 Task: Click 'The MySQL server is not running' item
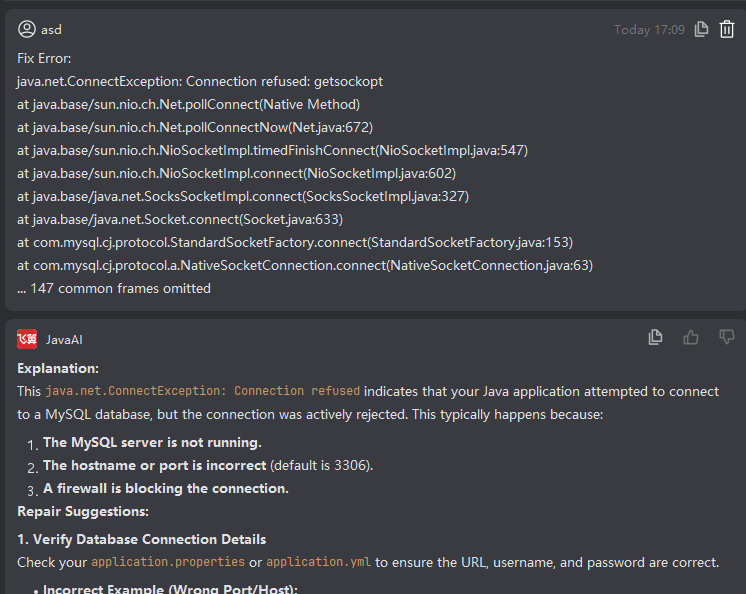[152, 442]
